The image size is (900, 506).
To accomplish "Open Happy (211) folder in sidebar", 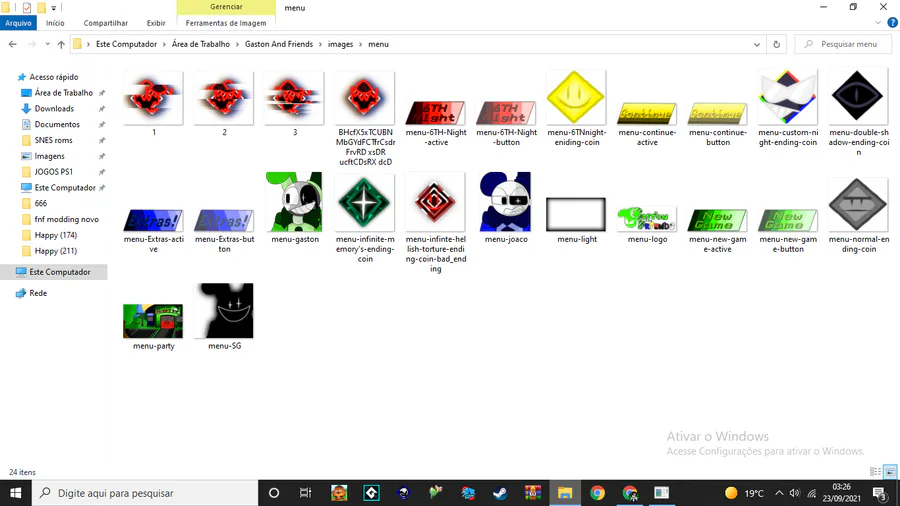I will click(55, 251).
